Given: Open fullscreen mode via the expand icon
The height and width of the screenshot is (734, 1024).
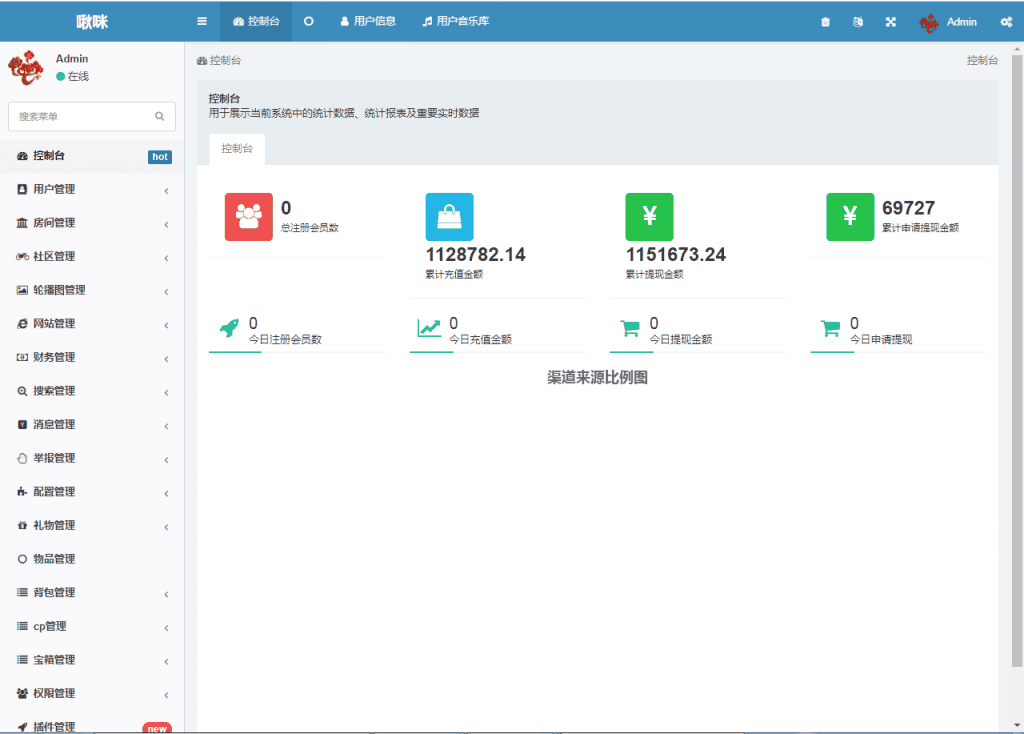Looking at the screenshot, I should click(890, 20).
